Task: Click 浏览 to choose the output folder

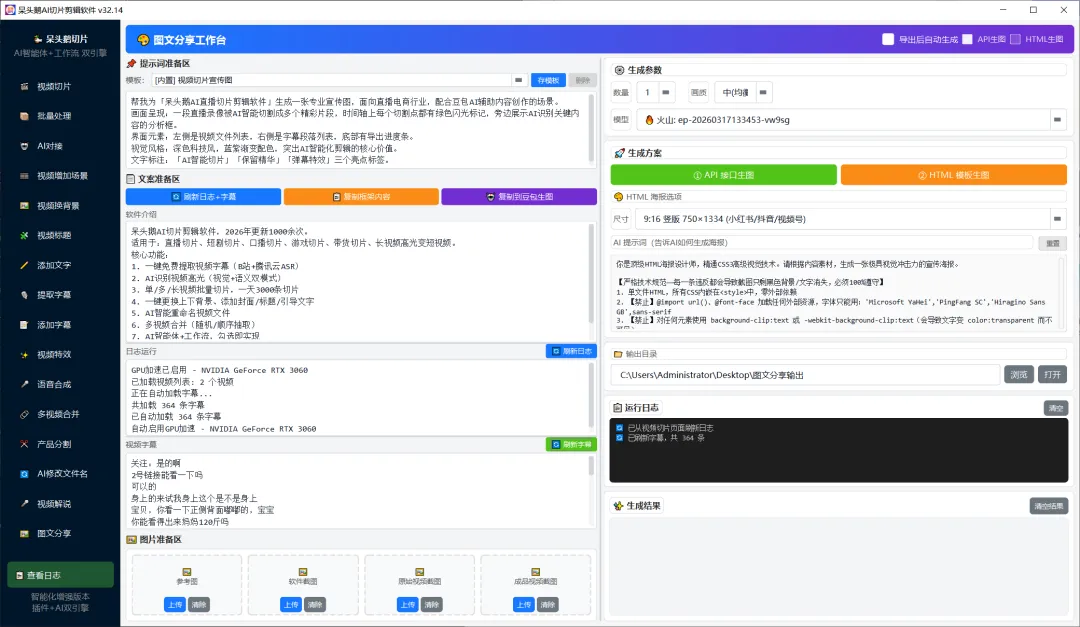Action: point(1019,375)
